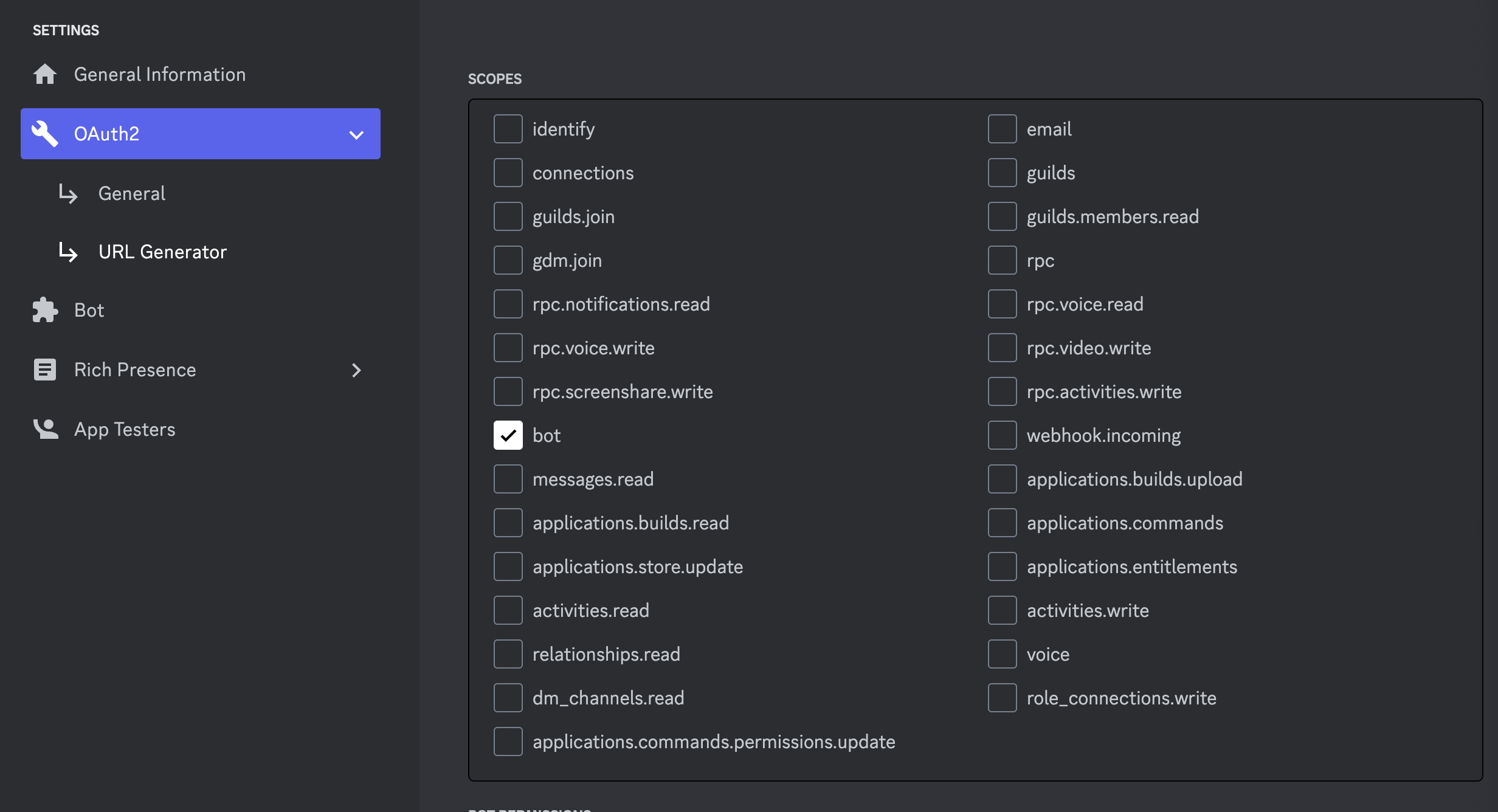Uncheck the bot scope checkbox
Viewport: 1498px width, 812px height.
508,435
